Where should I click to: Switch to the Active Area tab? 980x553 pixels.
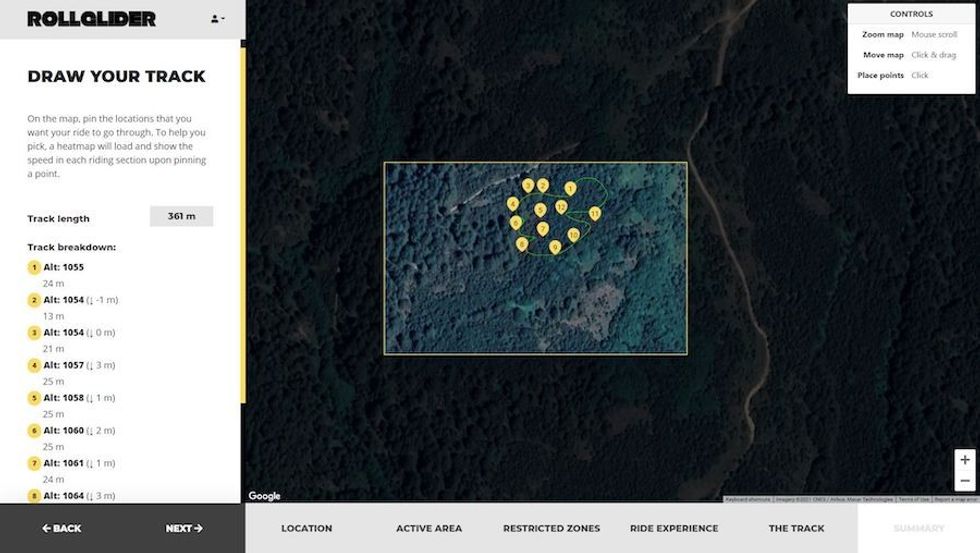coord(428,528)
